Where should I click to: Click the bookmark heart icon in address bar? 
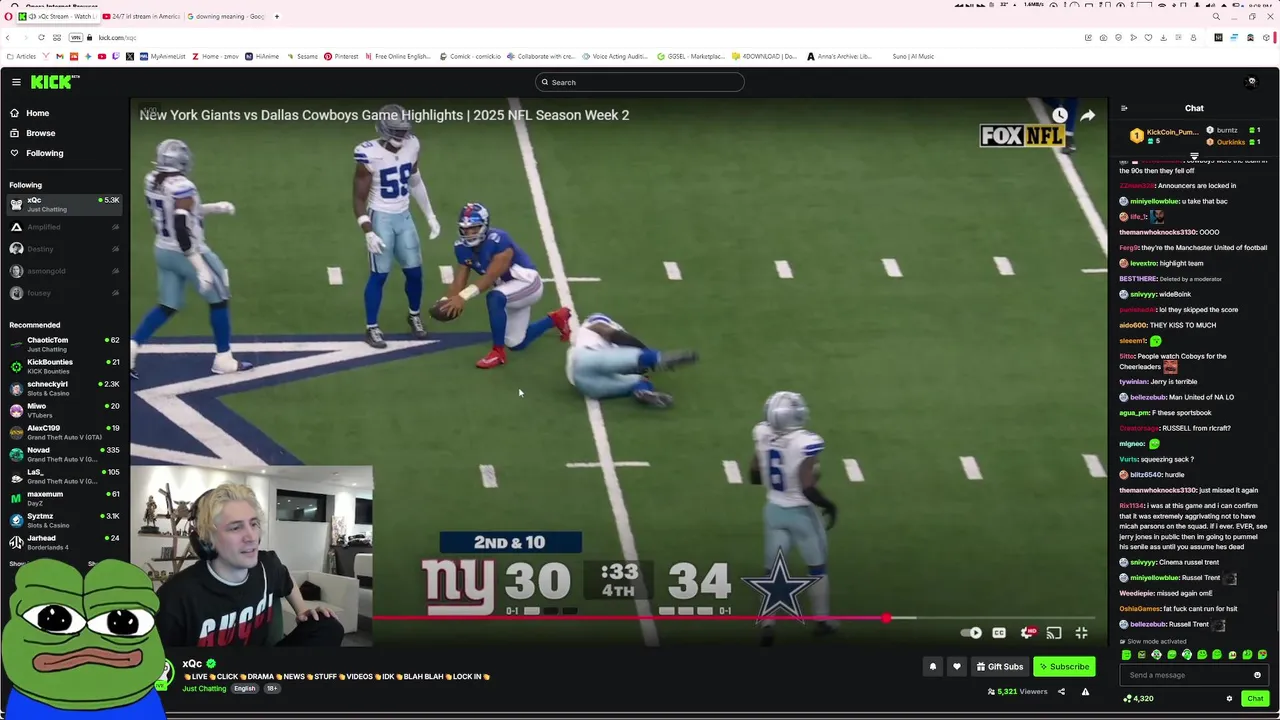1148,38
